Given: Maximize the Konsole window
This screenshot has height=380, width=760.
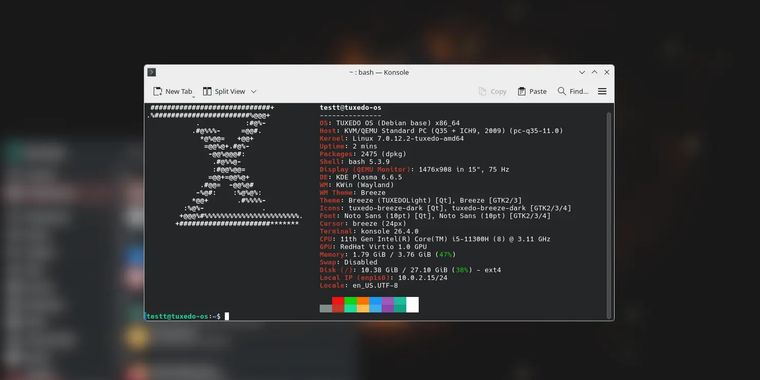Looking at the screenshot, I should [x=595, y=72].
